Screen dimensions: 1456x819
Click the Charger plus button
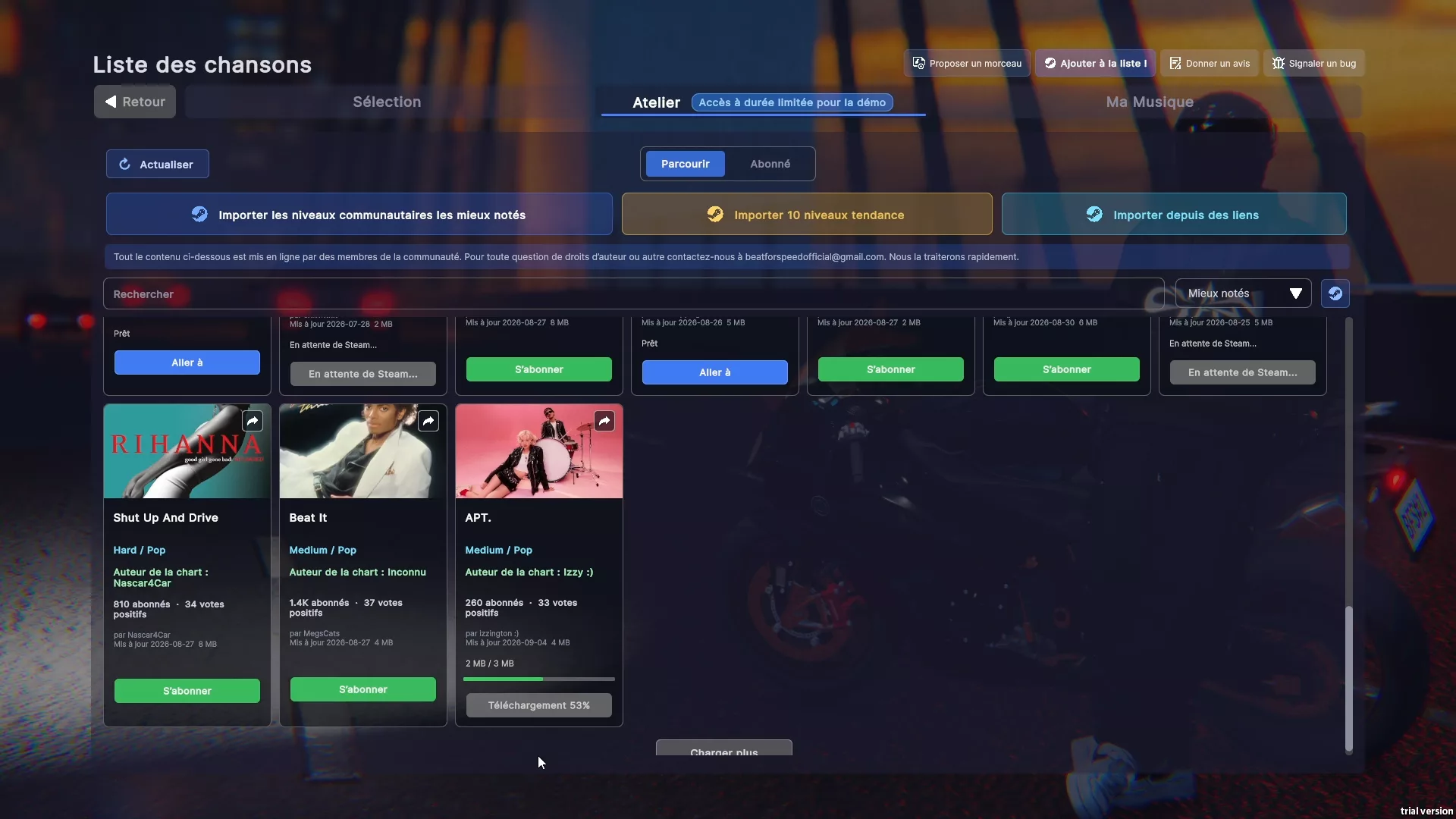coord(724,748)
